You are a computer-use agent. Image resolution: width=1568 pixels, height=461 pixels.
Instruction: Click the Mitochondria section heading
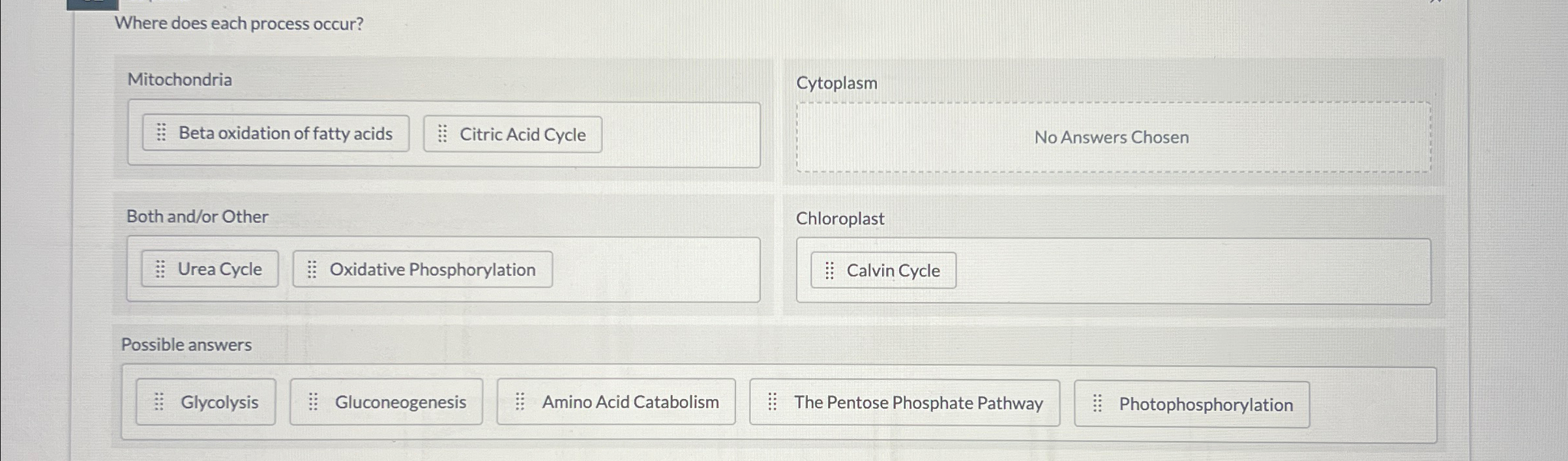tap(180, 80)
